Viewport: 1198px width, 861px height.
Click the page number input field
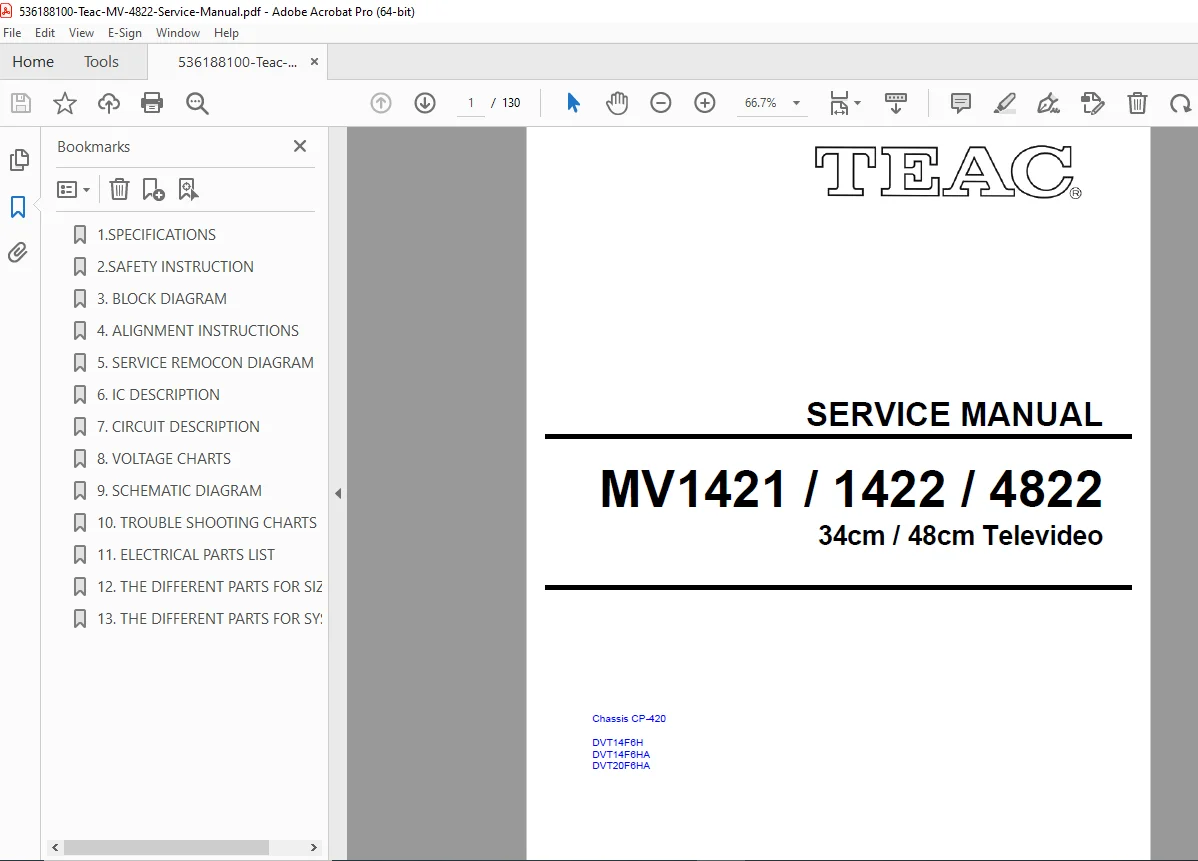coord(471,102)
